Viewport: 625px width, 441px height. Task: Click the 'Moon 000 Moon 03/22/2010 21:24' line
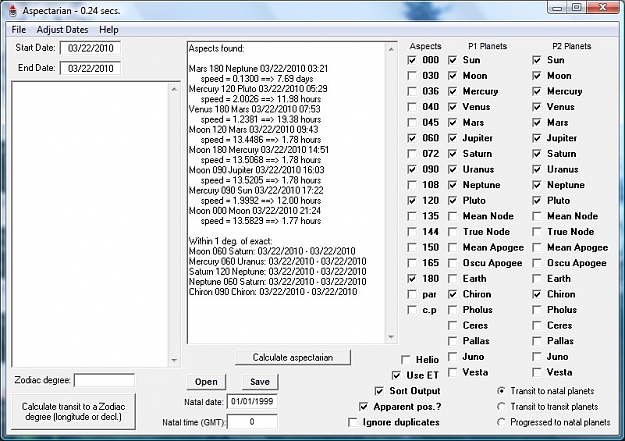click(x=254, y=211)
